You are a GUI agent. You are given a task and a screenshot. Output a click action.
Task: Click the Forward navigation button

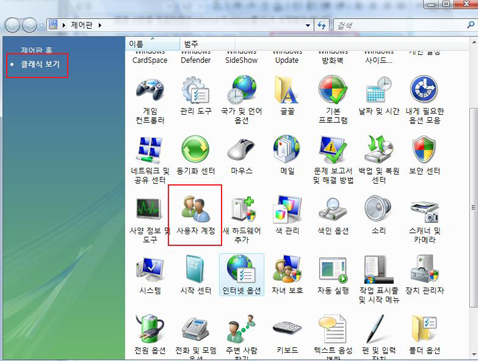[30, 25]
